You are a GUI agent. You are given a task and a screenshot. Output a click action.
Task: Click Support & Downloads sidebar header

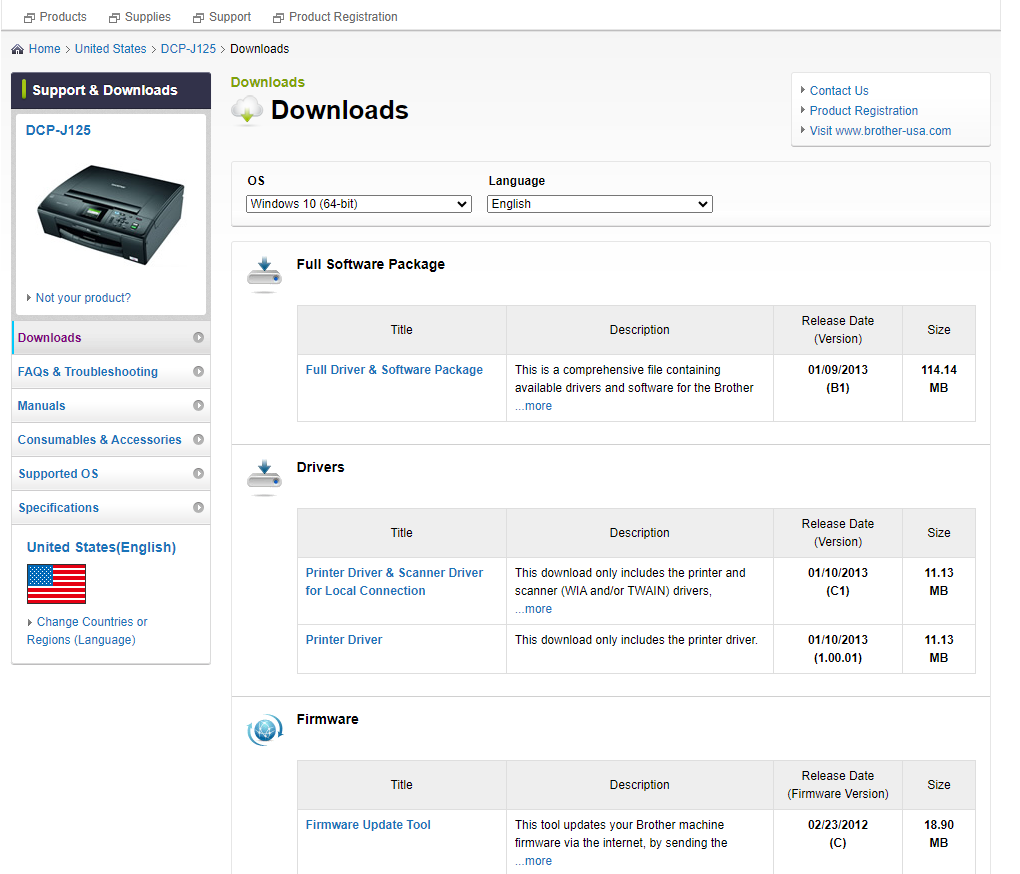coord(111,90)
